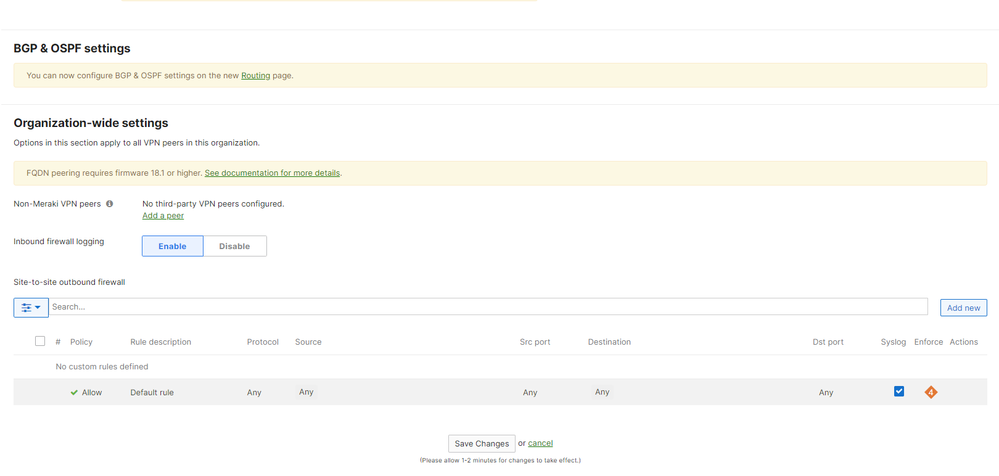Disable inbound firewall logging
This screenshot has height=476, width=999.
tap(234, 246)
